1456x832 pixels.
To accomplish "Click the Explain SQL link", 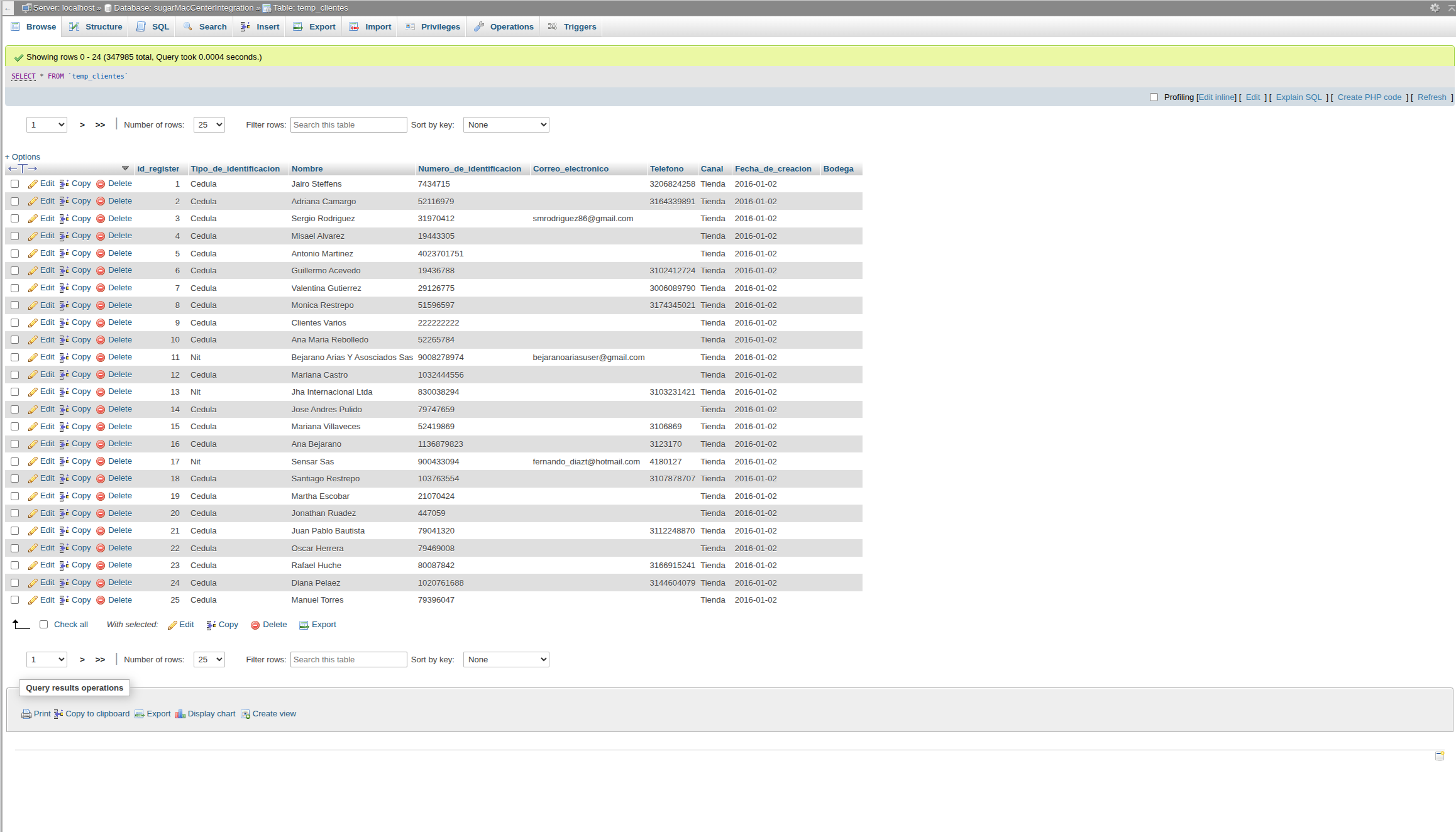I will [x=1298, y=97].
